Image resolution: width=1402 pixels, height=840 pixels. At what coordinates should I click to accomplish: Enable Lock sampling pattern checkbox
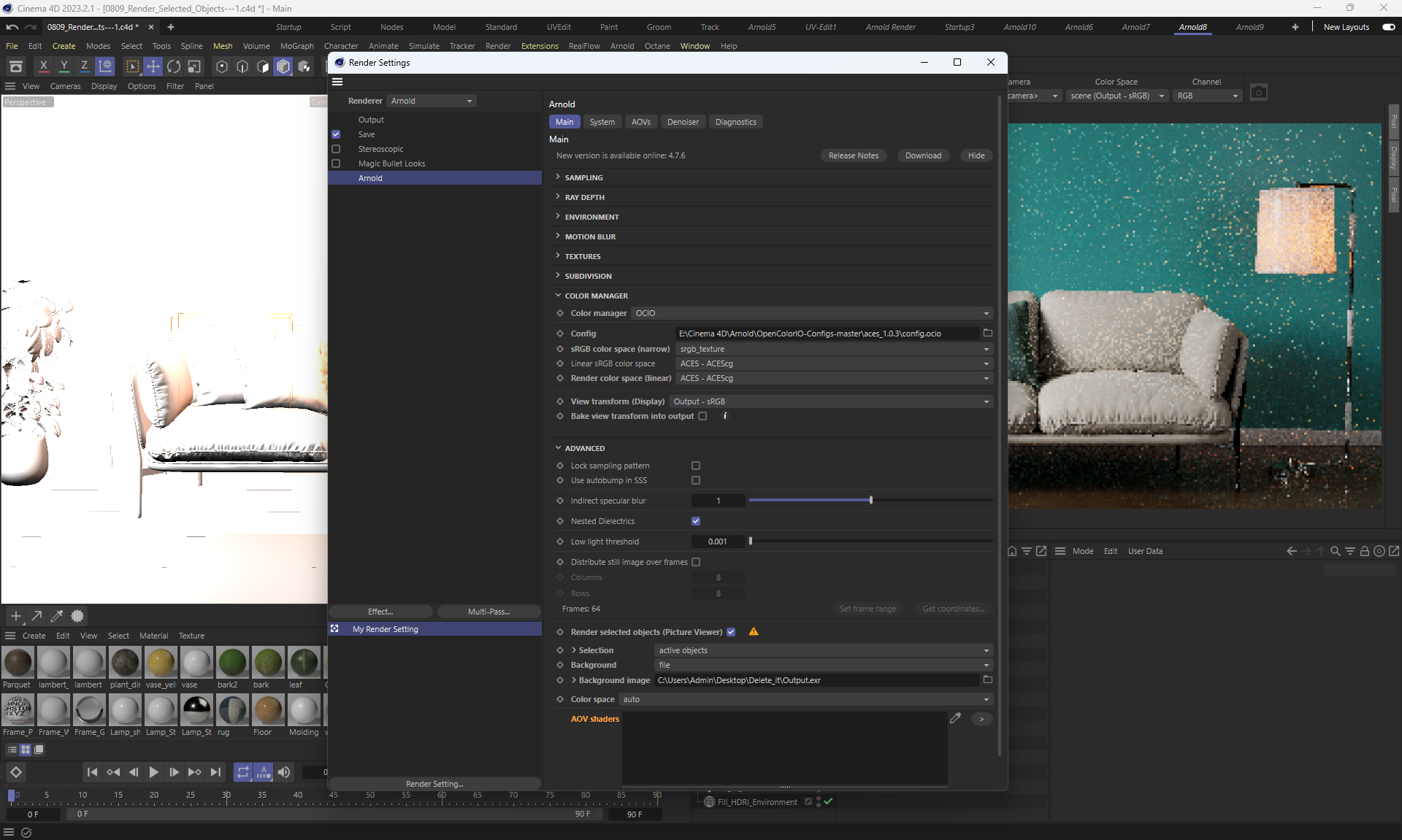[696, 466]
